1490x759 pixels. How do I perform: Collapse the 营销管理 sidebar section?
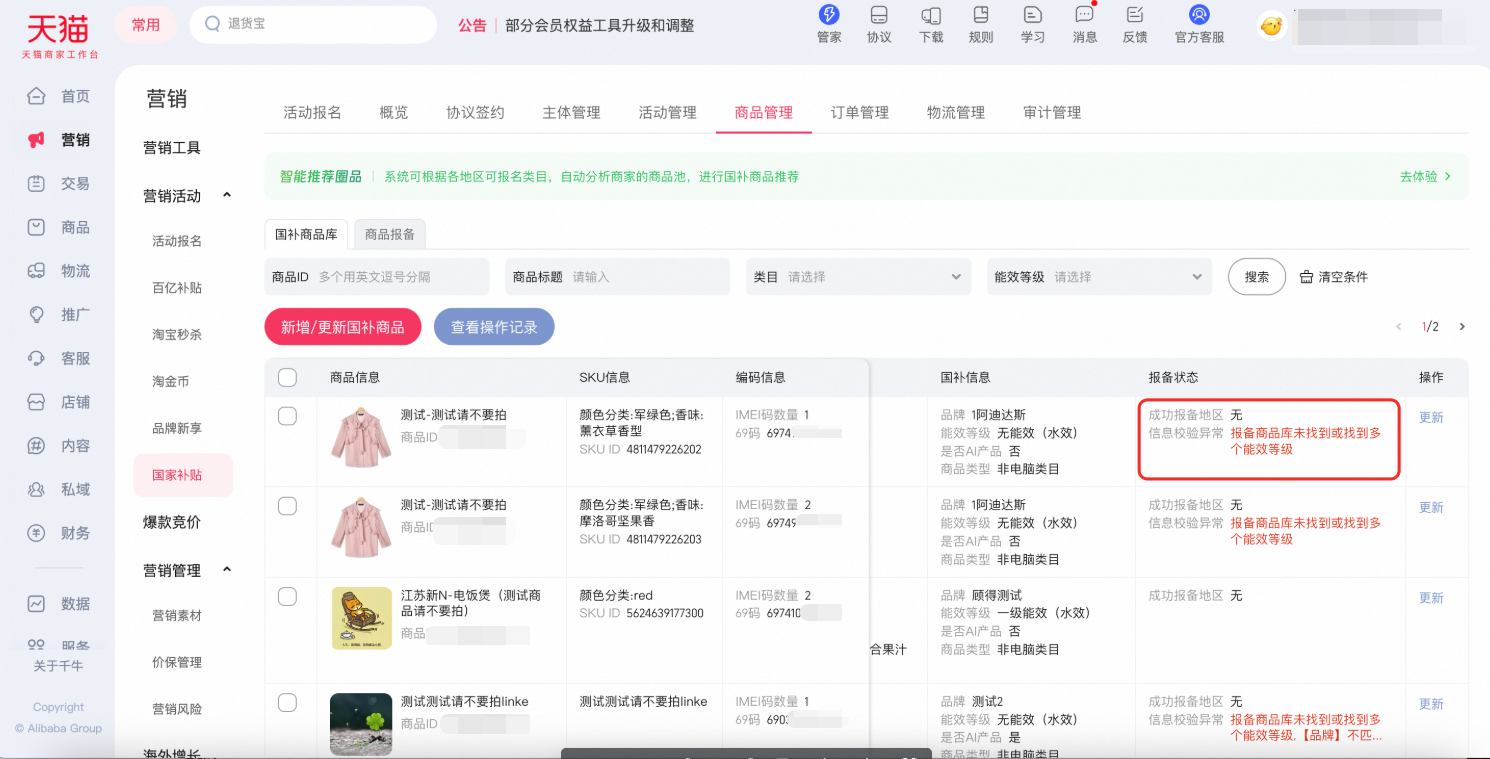[227, 570]
